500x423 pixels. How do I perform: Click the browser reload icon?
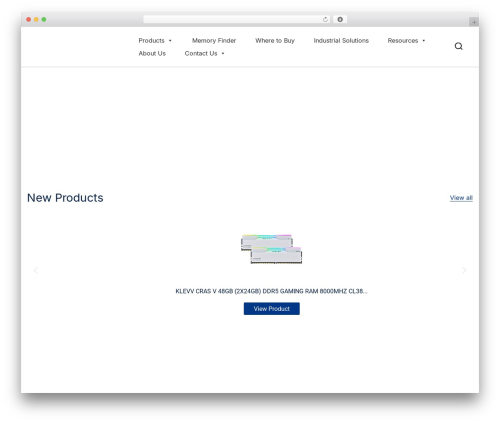click(325, 19)
